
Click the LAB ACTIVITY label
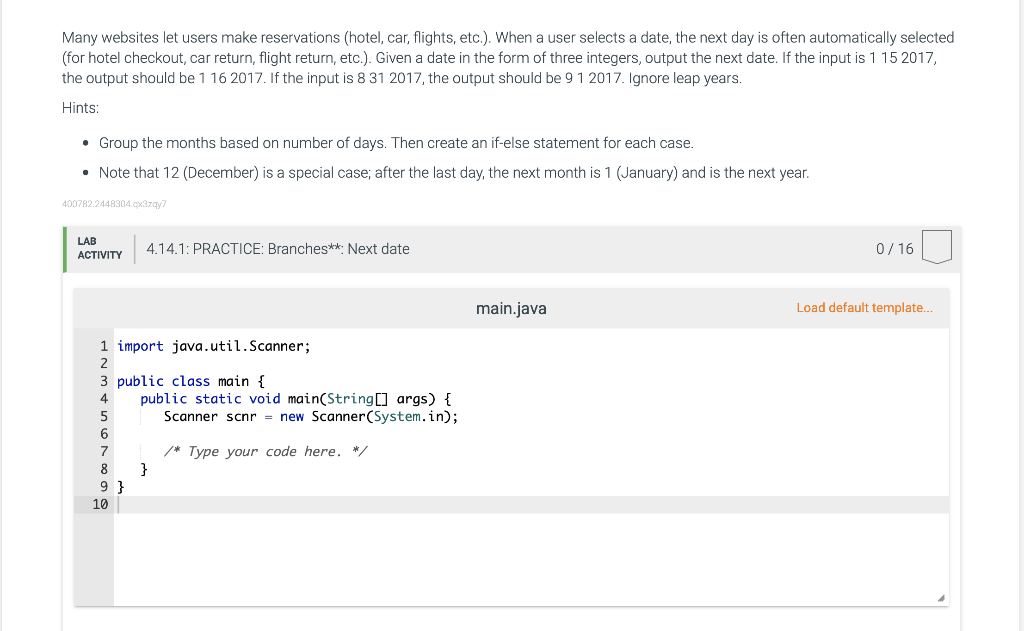coord(99,248)
